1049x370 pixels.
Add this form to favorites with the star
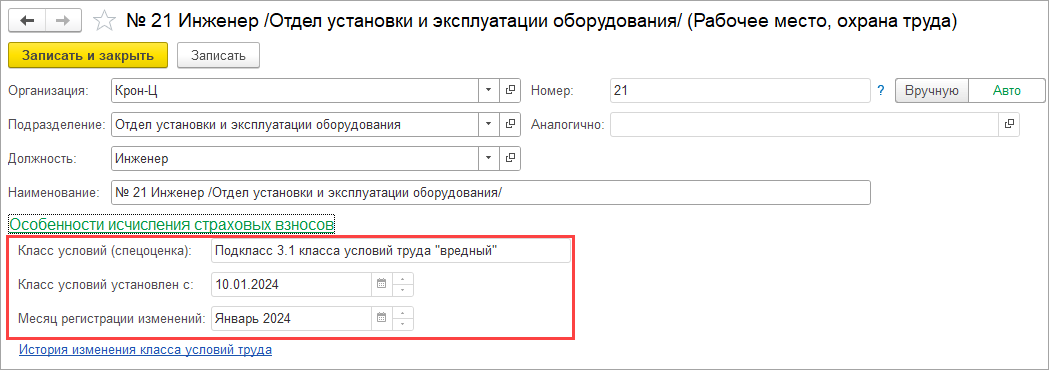[x=104, y=21]
